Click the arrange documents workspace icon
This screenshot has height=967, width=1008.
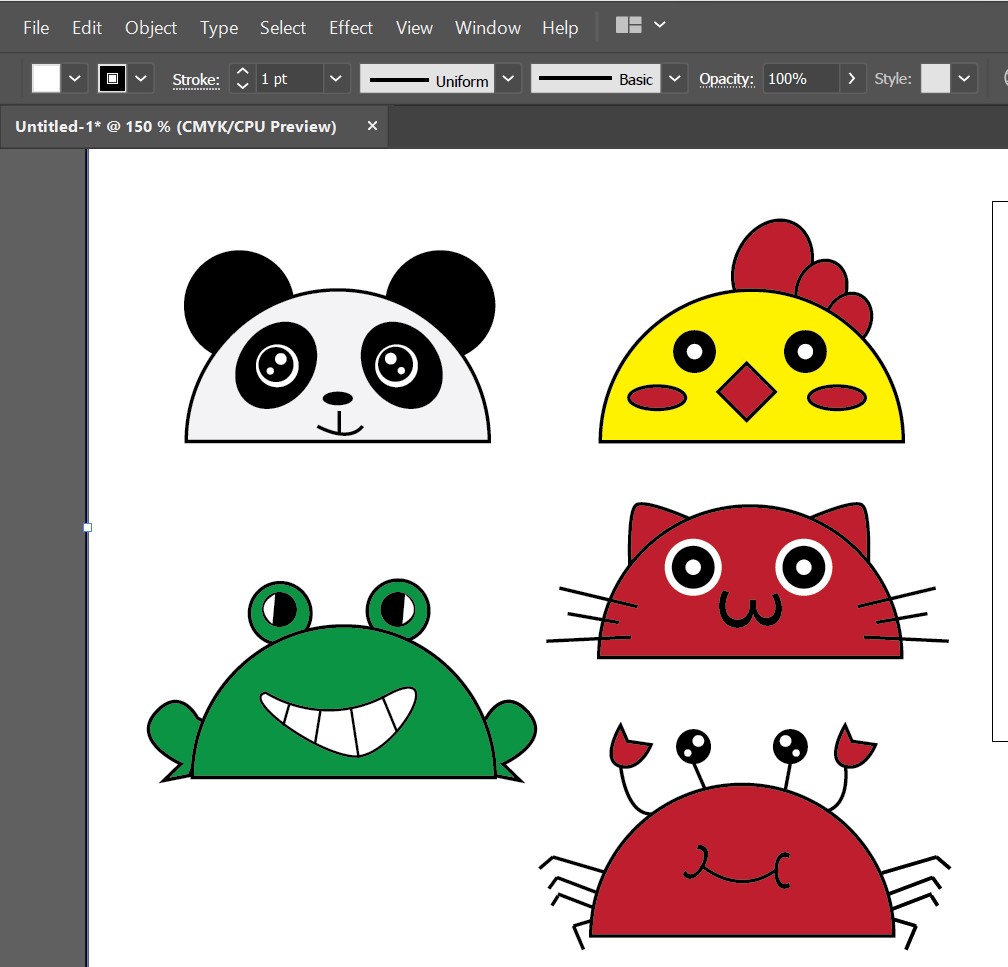pos(629,26)
